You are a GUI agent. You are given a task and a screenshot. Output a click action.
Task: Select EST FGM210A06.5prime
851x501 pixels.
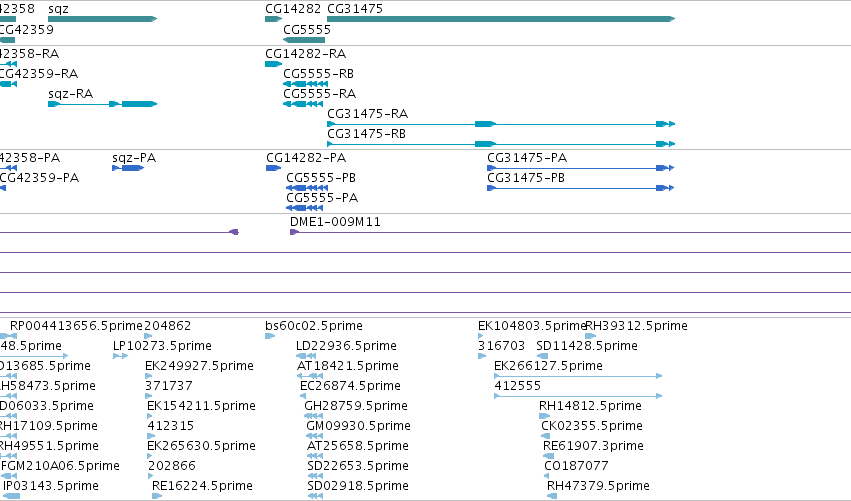click(x=60, y=466)
